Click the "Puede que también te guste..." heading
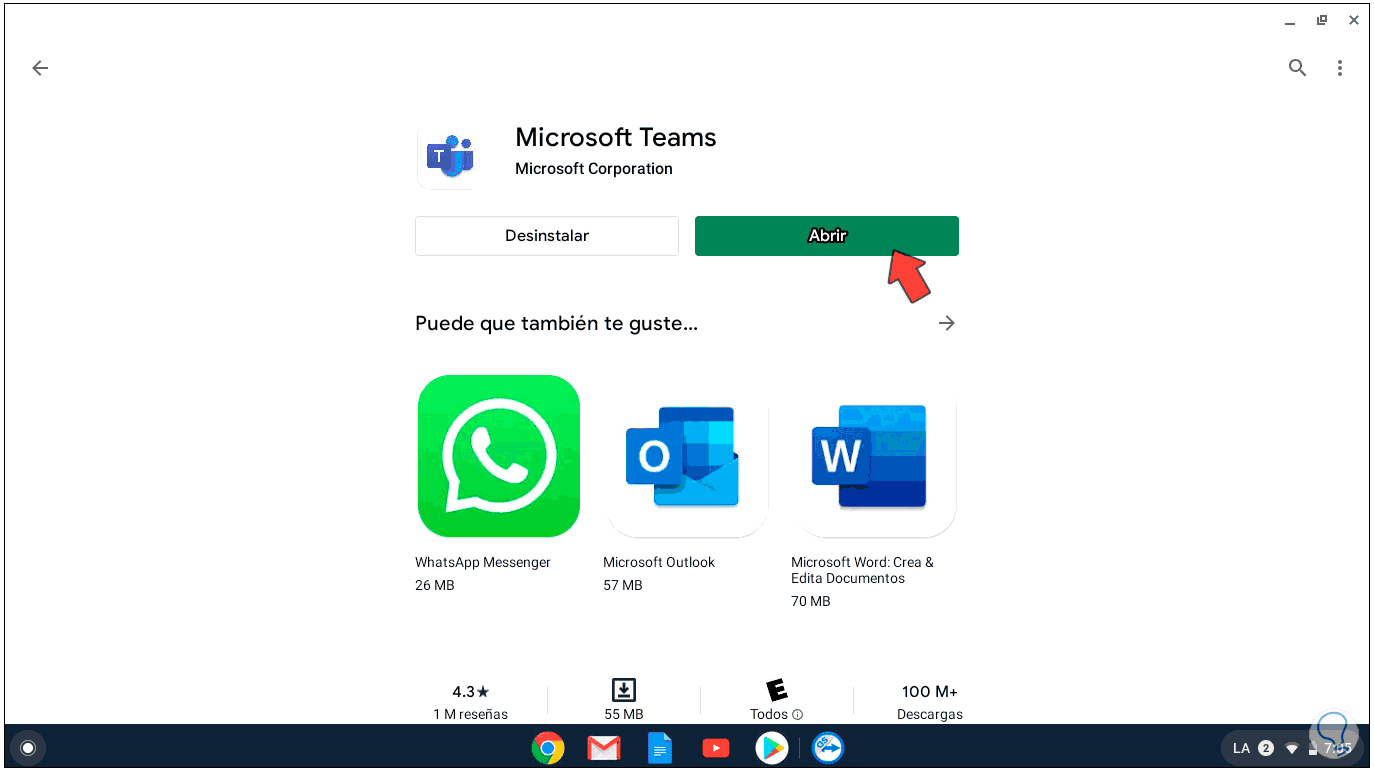Image resolution: width=1374 pixels, height=771 pixels. tap(556, 324)
